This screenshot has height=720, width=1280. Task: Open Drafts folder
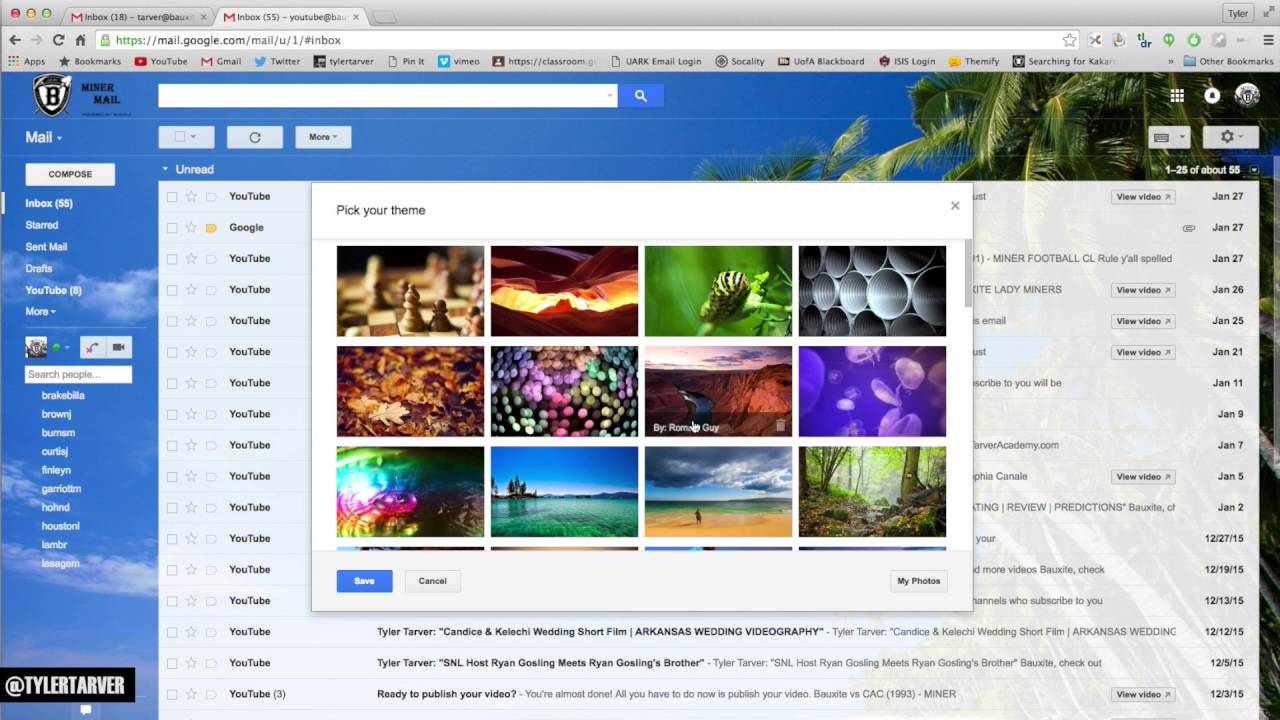(39, 269)
